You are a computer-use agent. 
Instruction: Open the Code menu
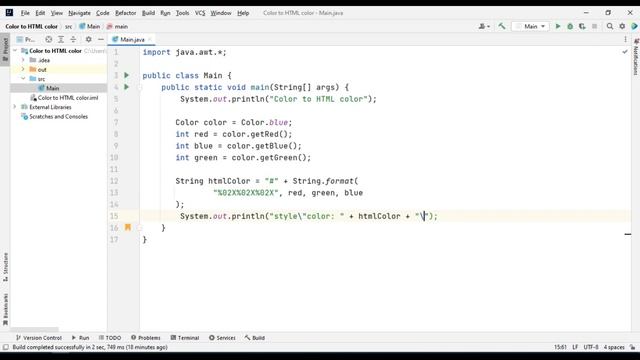[102, 13]
